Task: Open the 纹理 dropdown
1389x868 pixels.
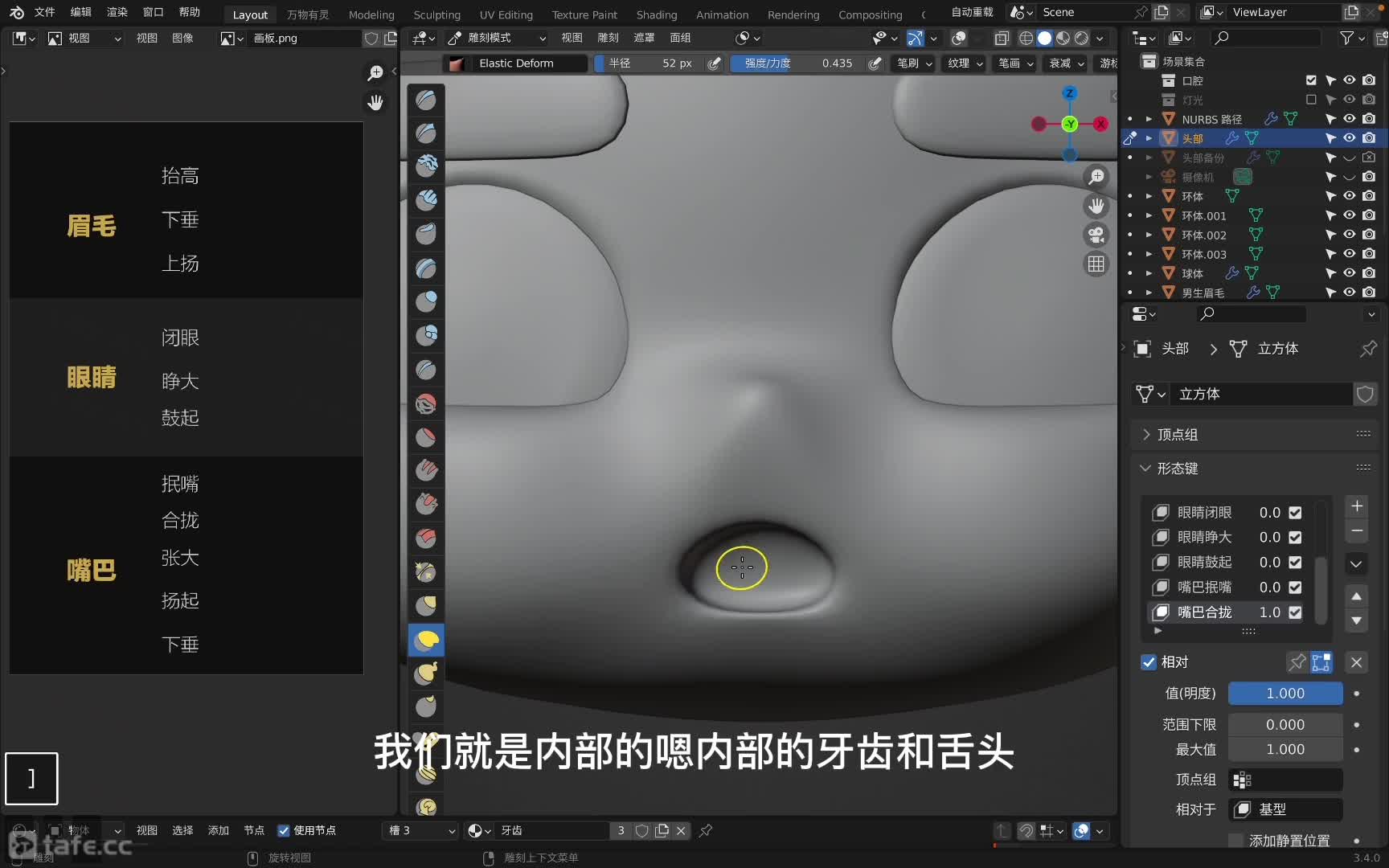Action: tap(965, 63)
